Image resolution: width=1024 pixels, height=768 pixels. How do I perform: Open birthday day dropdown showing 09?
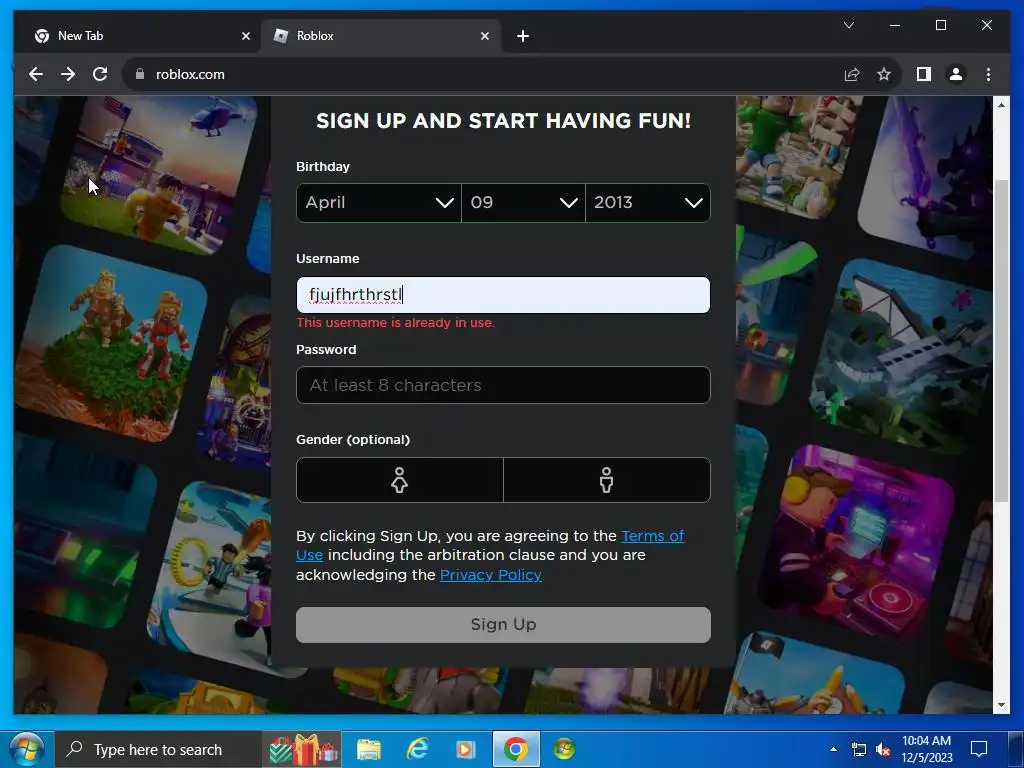click(523, 203)
